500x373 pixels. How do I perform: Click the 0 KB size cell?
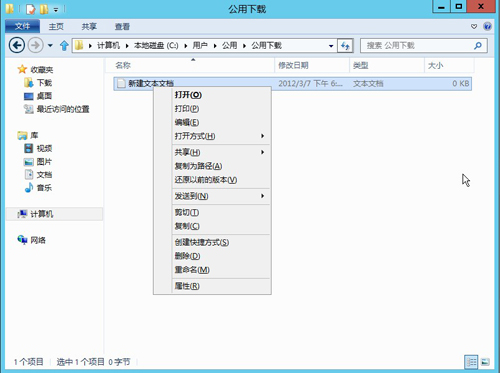461,84
